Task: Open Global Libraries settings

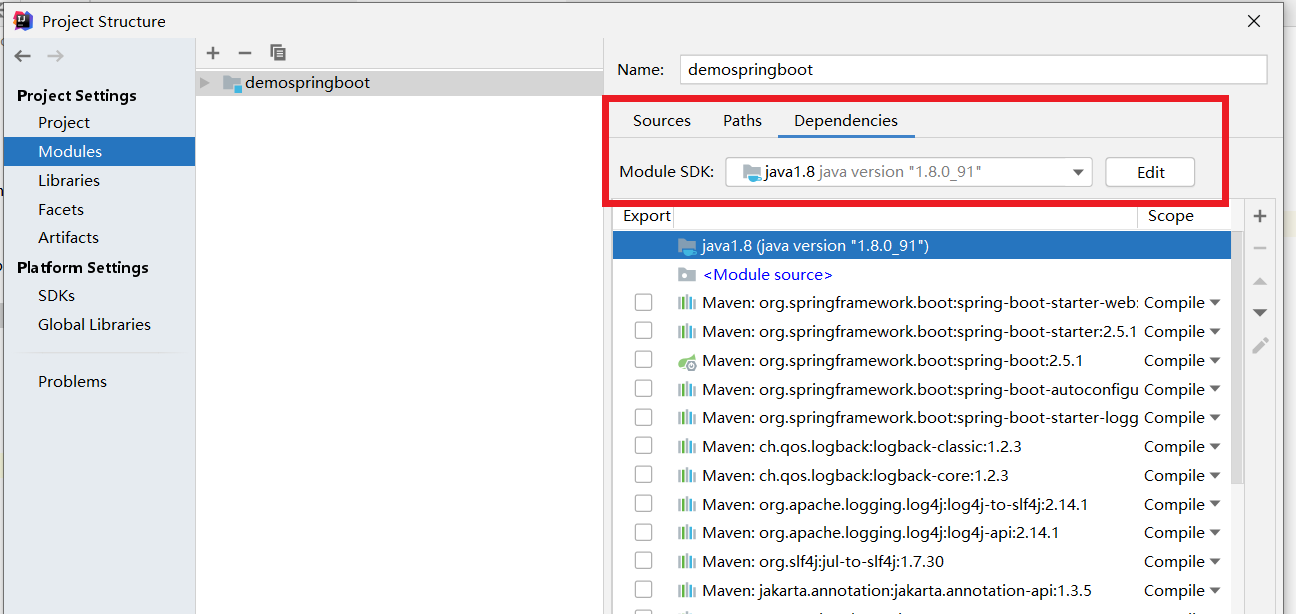Action: (x=94, y=324)
